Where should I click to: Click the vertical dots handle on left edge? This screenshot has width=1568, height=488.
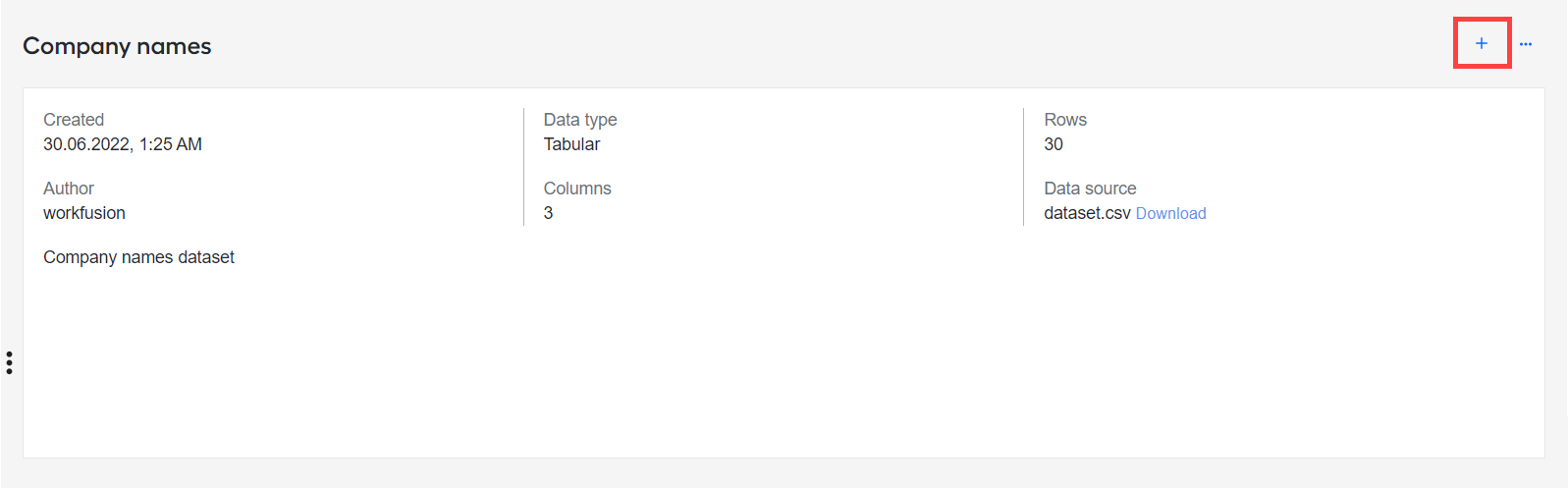point(9,362)
